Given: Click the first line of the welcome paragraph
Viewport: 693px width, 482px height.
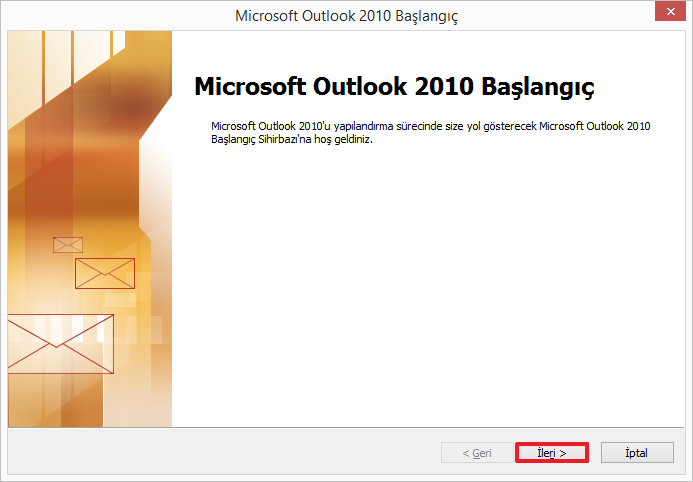Looking at the screenshot, I should tap(430, 126).
